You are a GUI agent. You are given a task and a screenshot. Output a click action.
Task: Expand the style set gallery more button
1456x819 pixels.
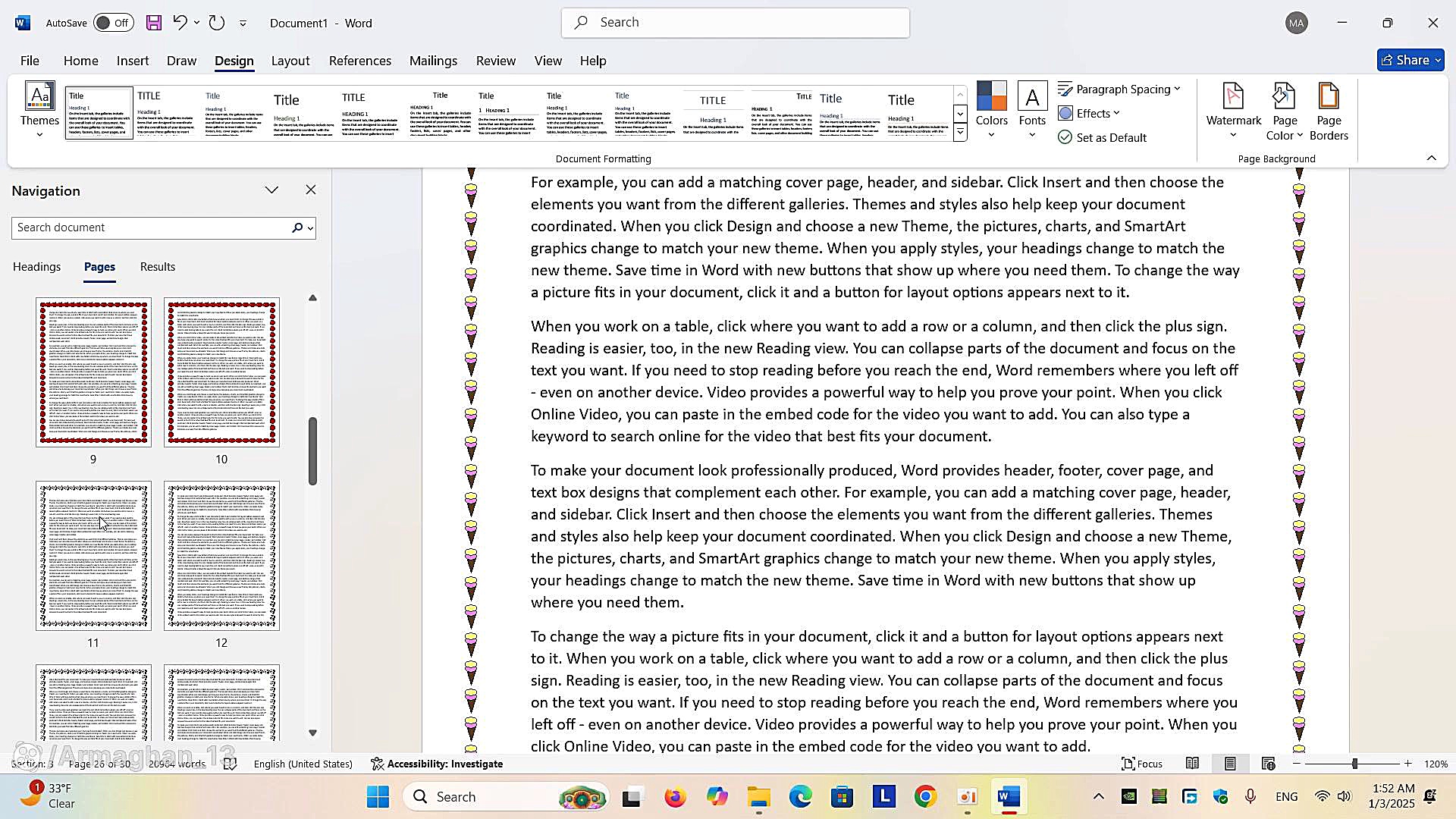tap(960, 133)
